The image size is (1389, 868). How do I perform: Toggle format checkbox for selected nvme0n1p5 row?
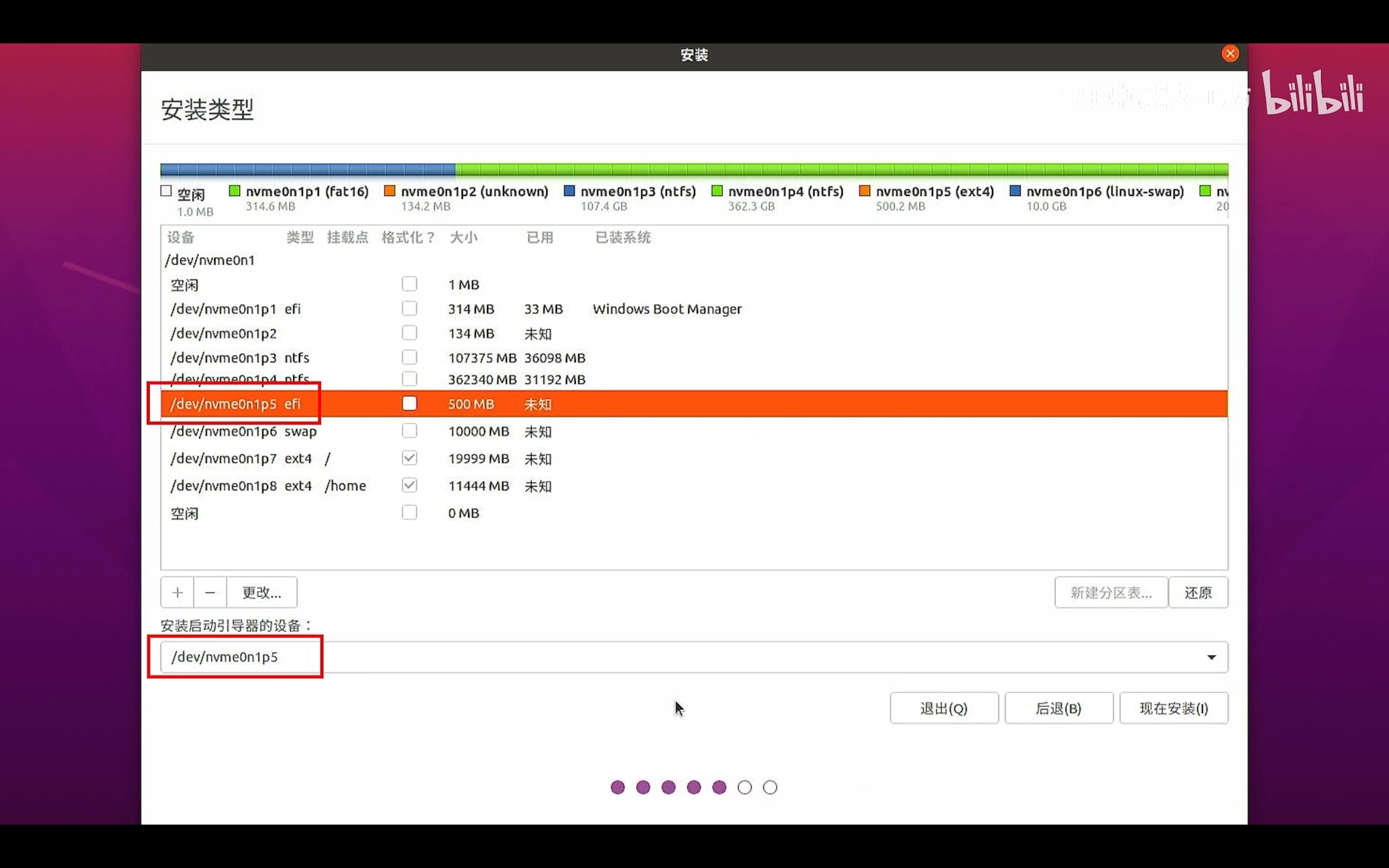[x=409, y=404]
